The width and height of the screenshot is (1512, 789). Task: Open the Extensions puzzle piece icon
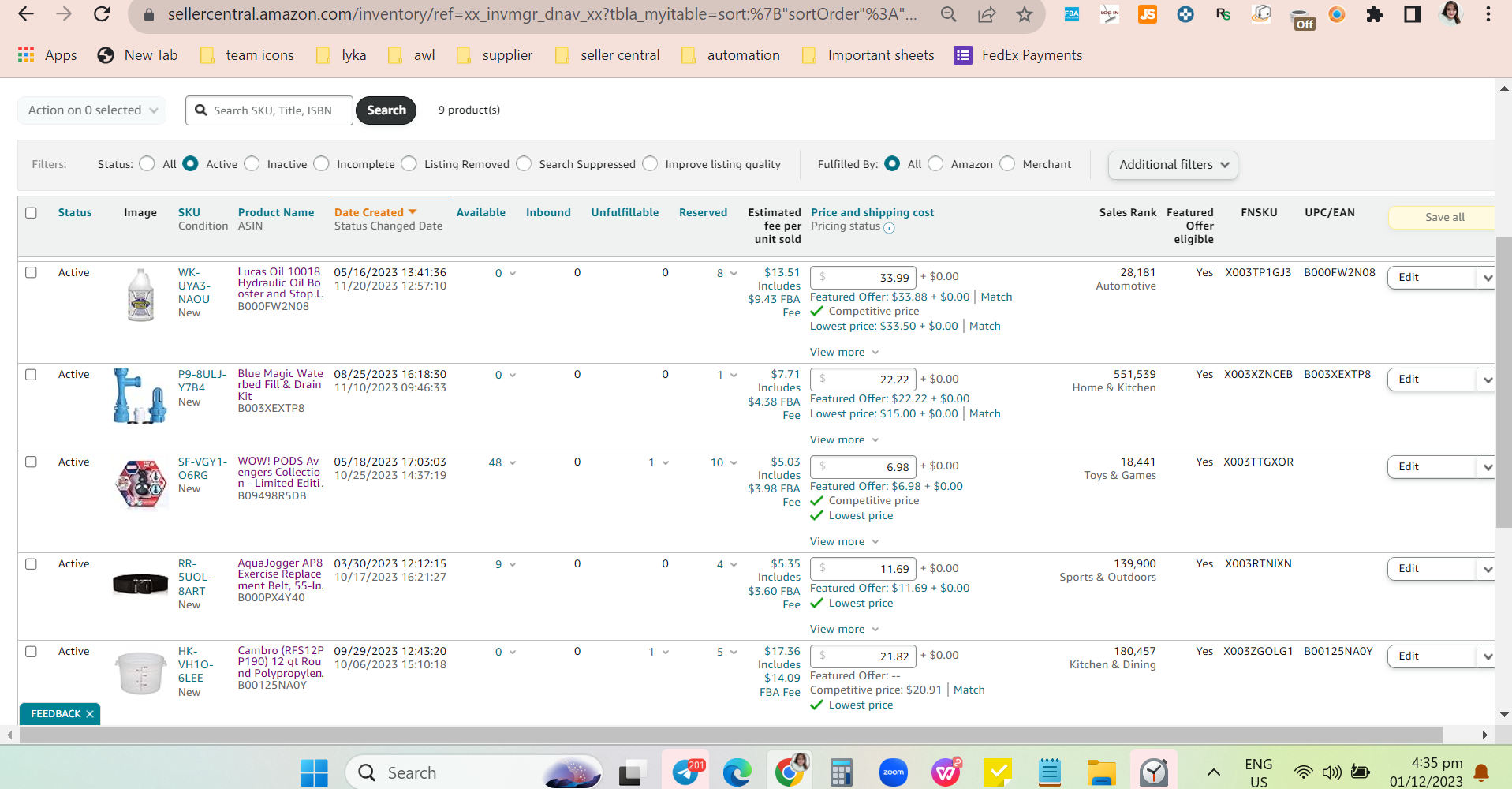click(x=1375, y=14)
